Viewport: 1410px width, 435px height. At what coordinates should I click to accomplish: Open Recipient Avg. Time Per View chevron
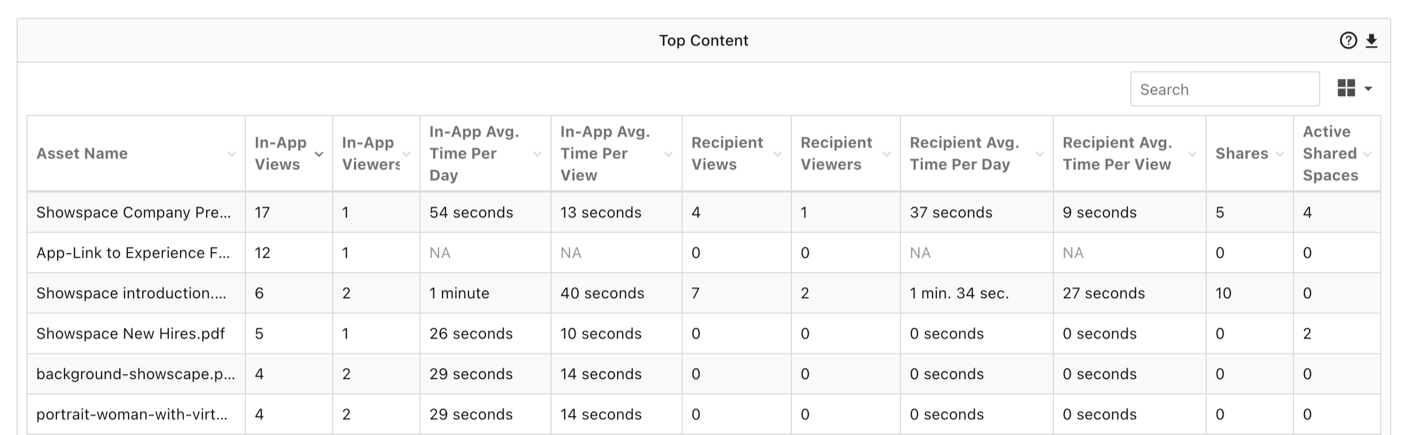[1192, 154]
